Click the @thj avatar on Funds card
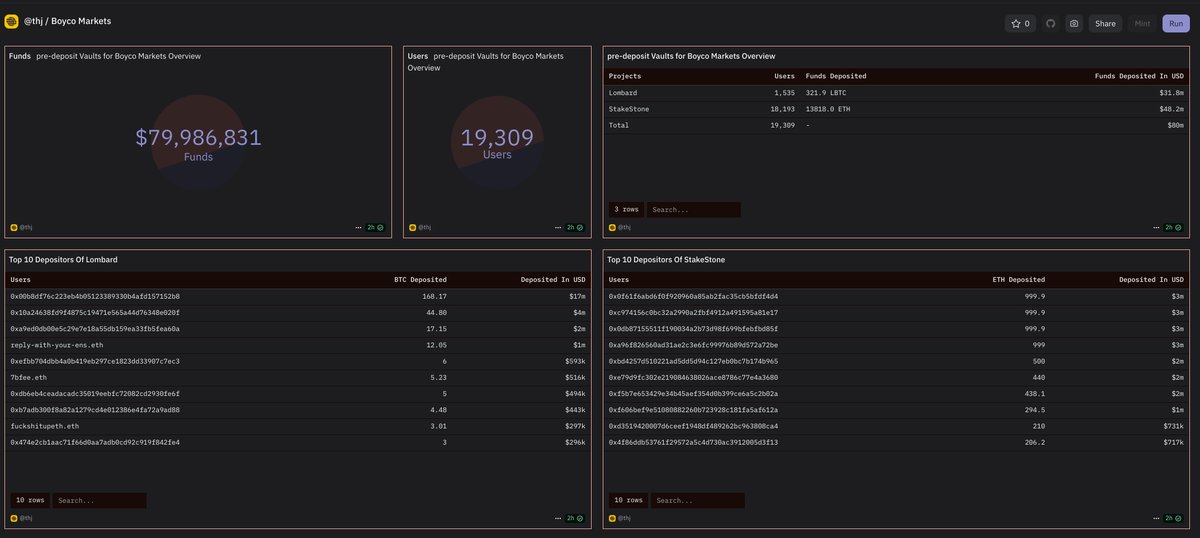 [x=13, y=227]
